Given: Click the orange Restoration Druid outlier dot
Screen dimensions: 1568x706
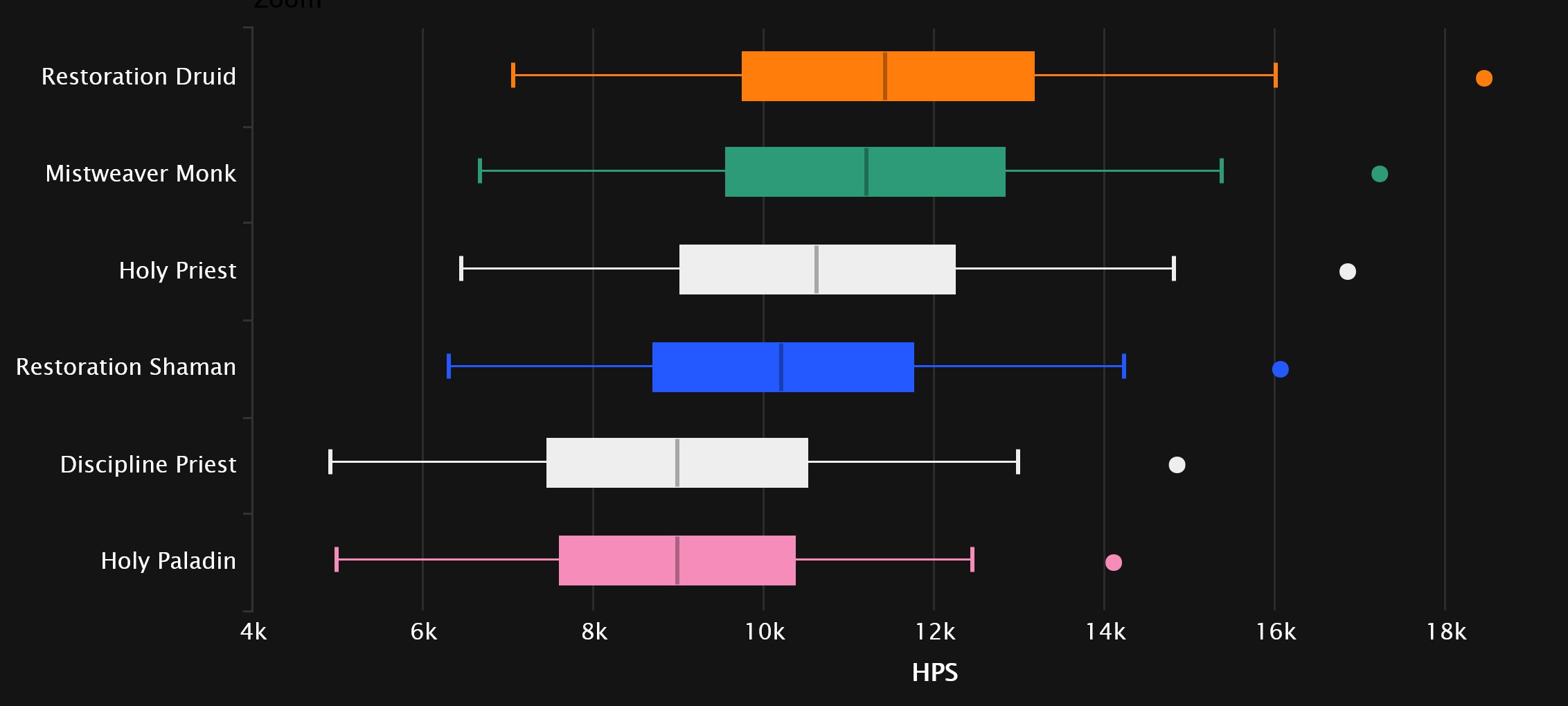Looking at the screenshot, I should [1484, 78].
